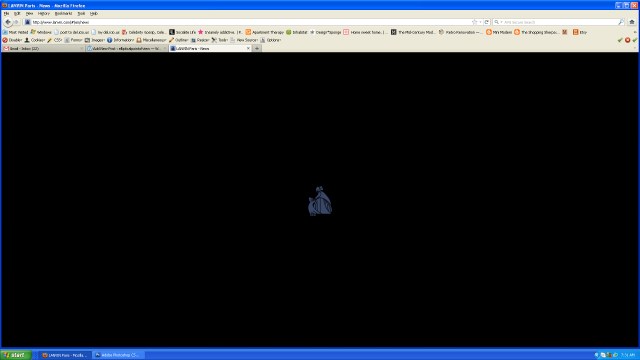
Task: Click the browser Back arrow button
Action: [8, 22]
